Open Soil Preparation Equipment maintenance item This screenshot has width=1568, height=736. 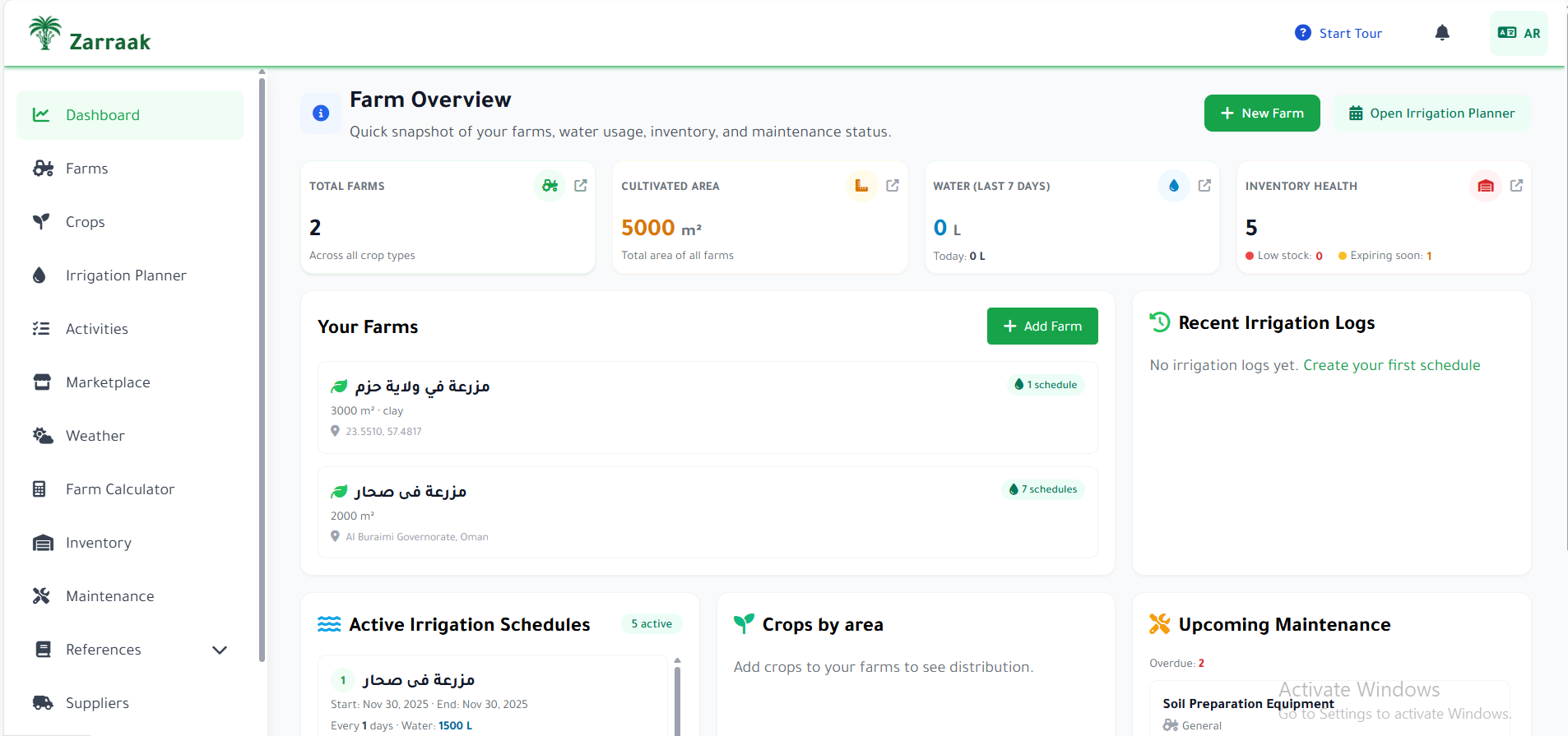[x=1329, y=709]
